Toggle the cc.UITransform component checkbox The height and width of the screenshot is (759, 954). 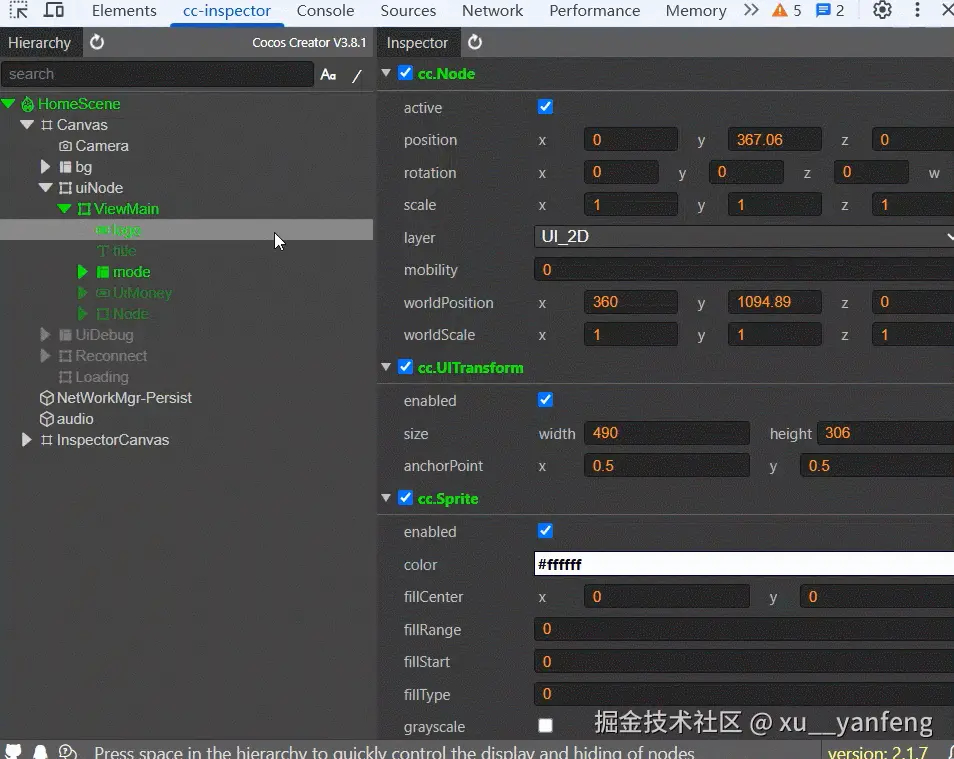coord(405,367)
